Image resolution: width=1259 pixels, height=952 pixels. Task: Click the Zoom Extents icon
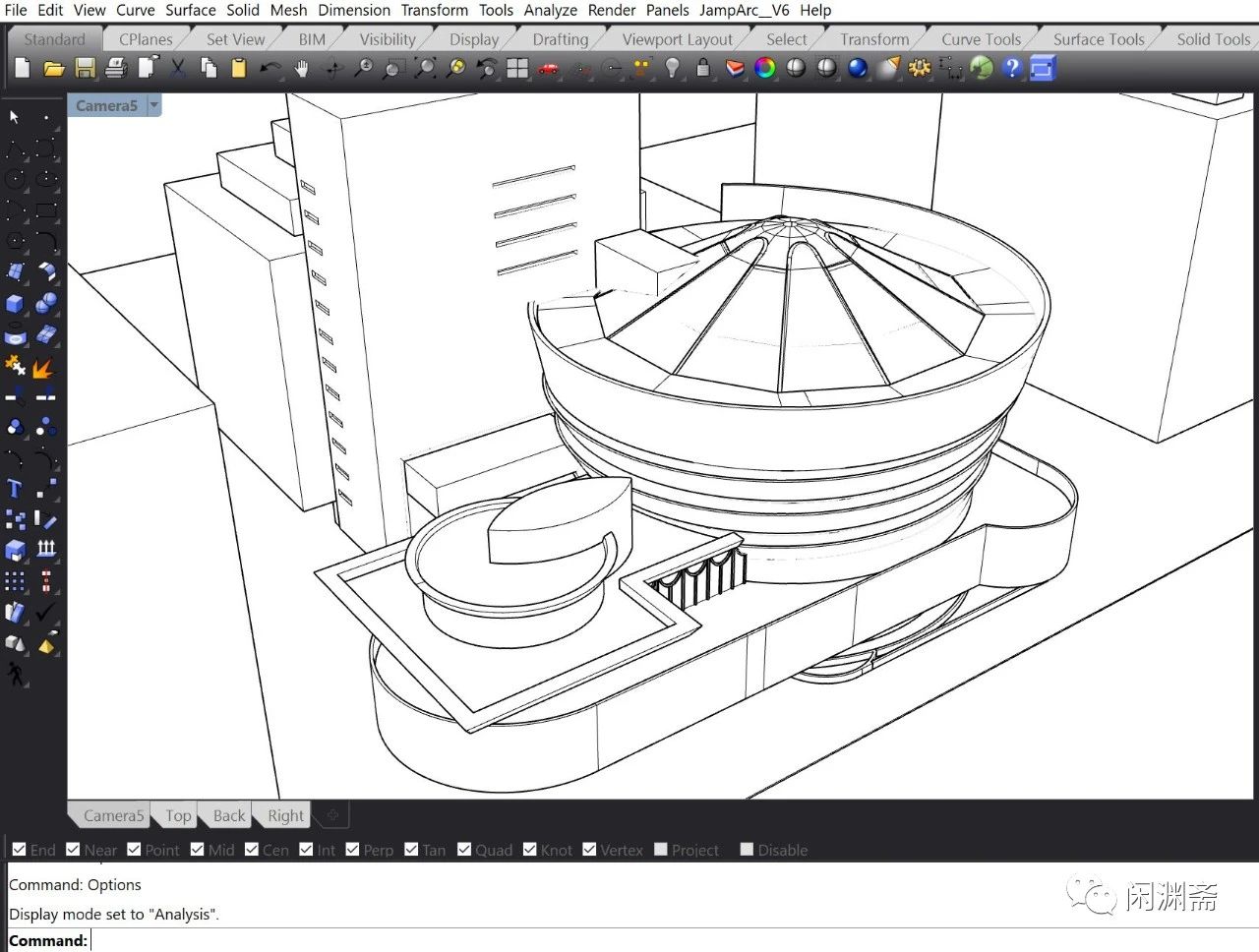click(425, 68)
